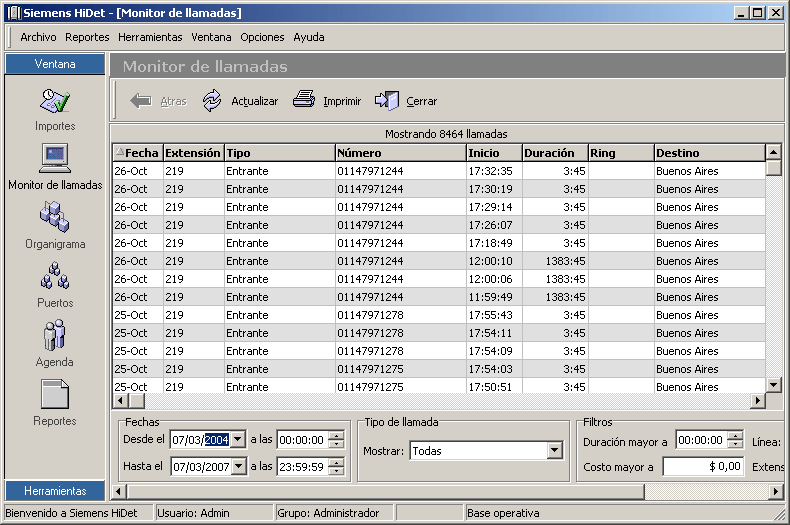Click the Duración mayor a time spinner

pos(735,440)
